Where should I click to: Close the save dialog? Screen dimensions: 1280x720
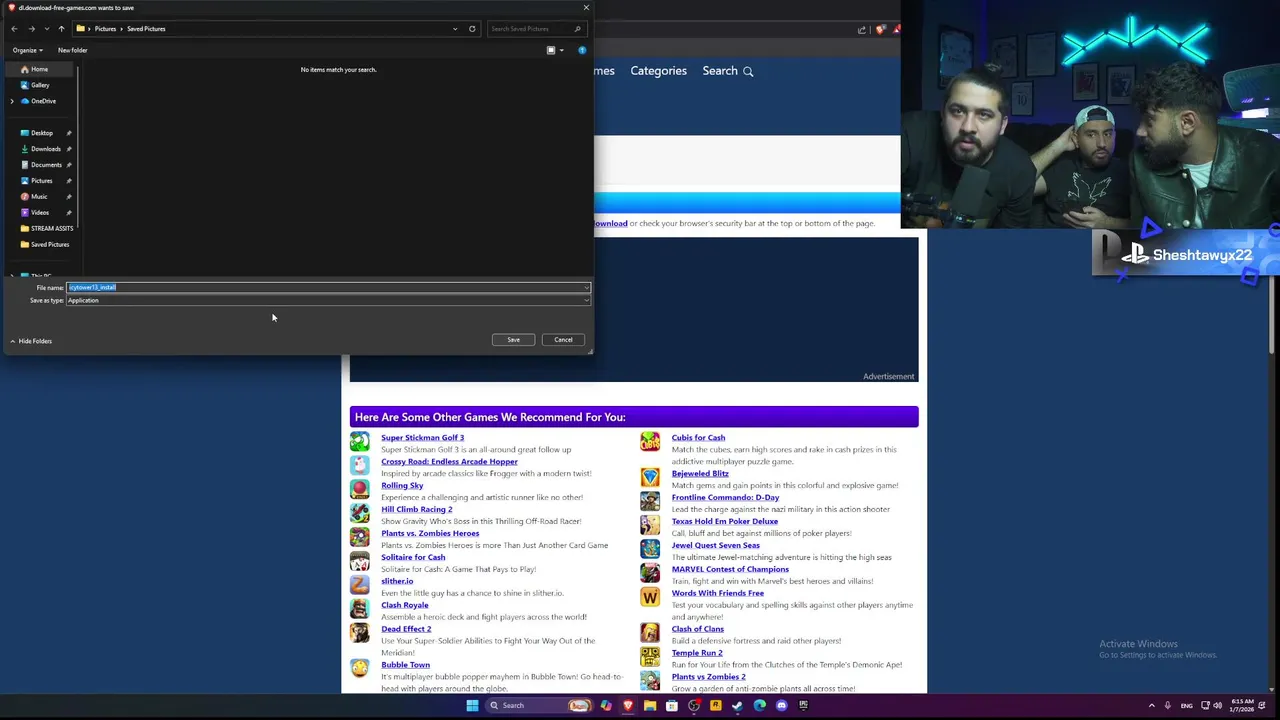coord(586,8)
